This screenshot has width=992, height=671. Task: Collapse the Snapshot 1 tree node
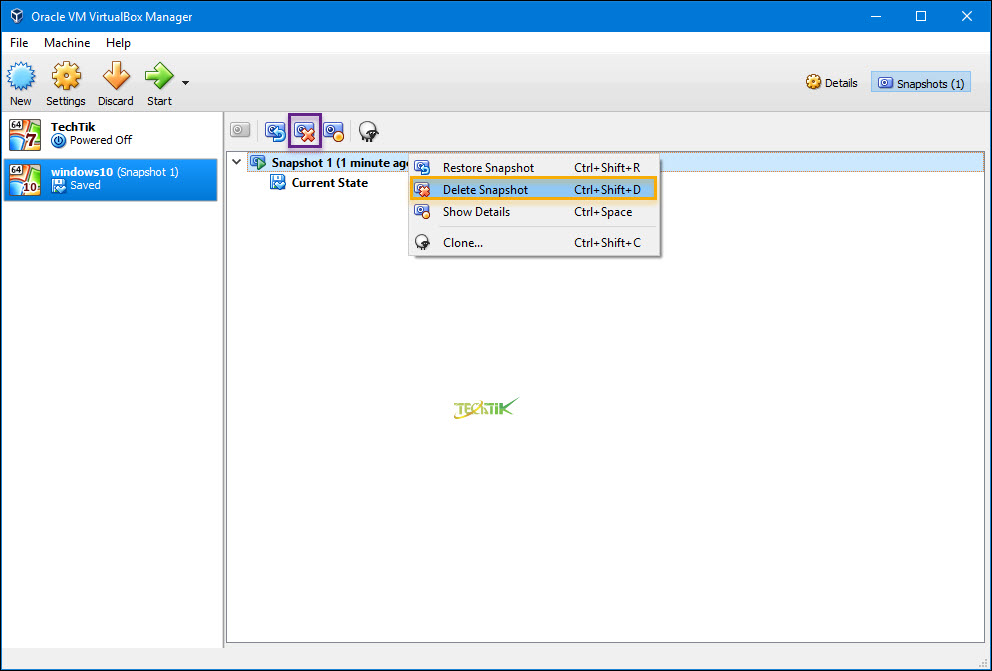[x=236, y=162]
